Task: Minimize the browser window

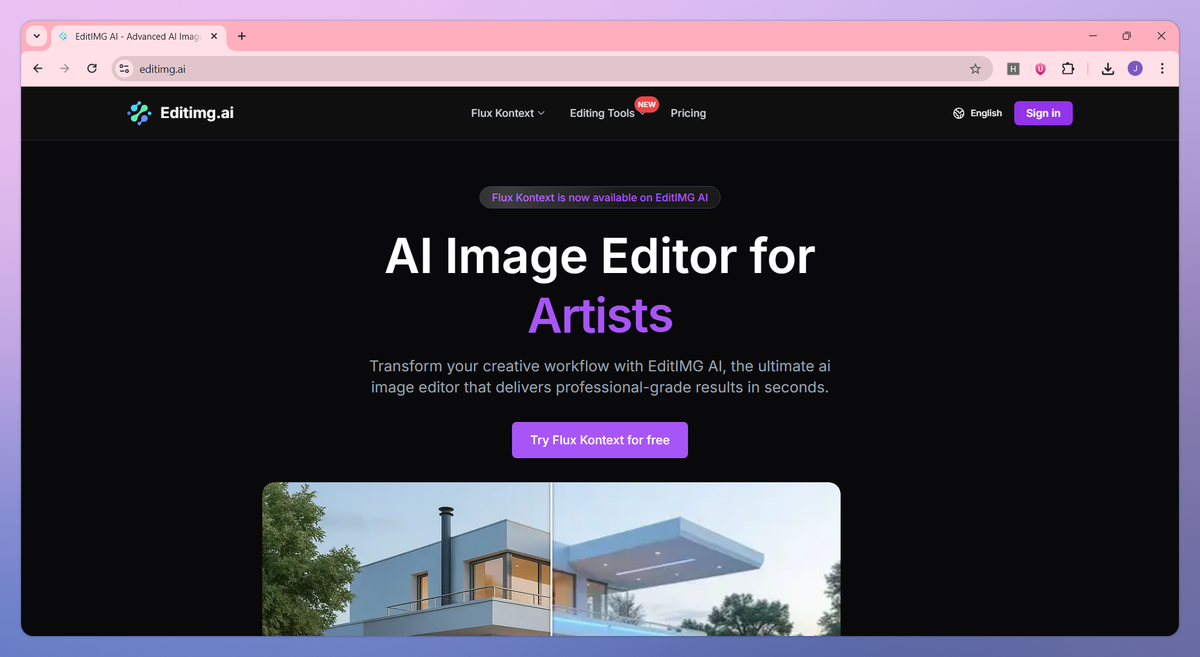Action: point(1091,36)
